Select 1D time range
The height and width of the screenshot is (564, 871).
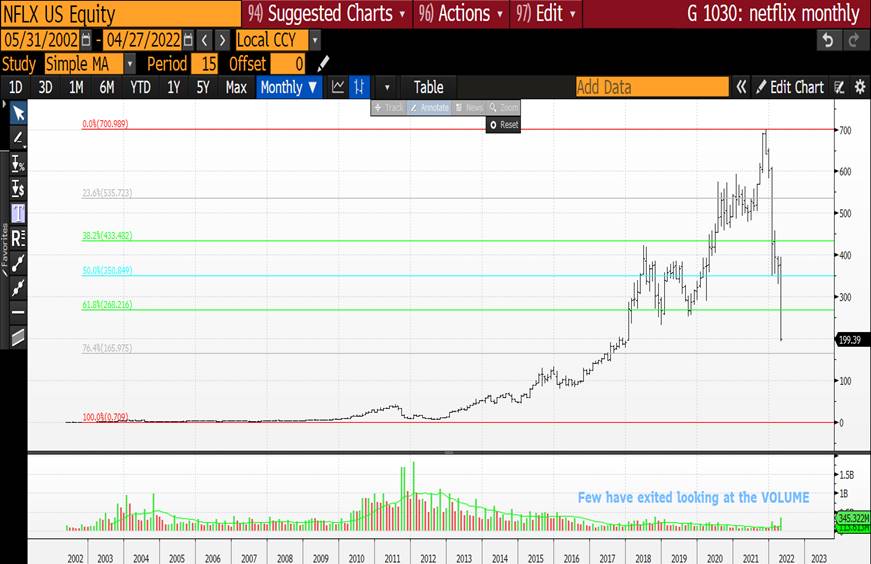tap(16, 87)
